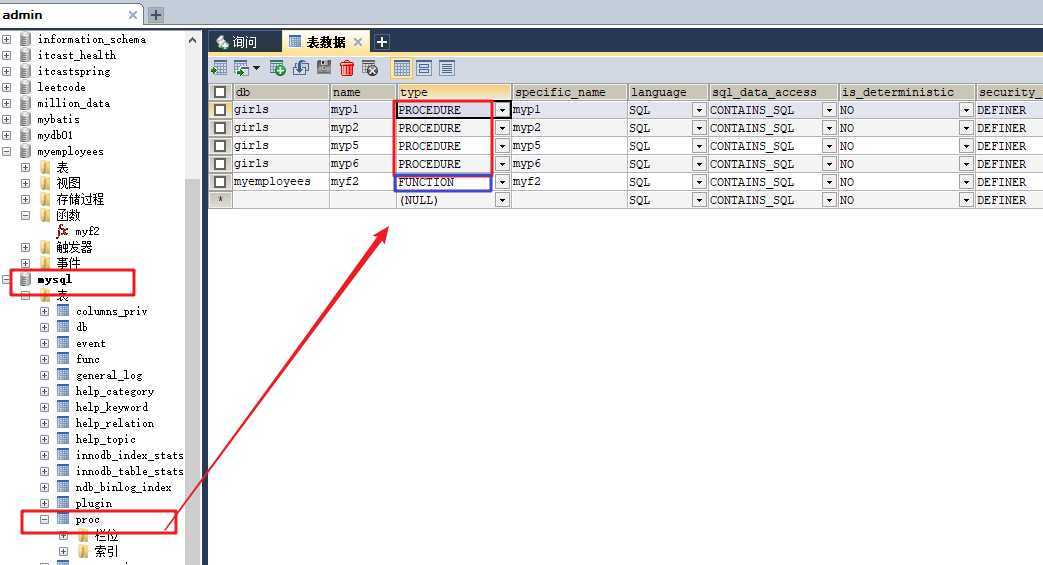Click the folder icon for 触发器
The width and height of the screenshot is (1043, 565).
click(x=45, y=247)
